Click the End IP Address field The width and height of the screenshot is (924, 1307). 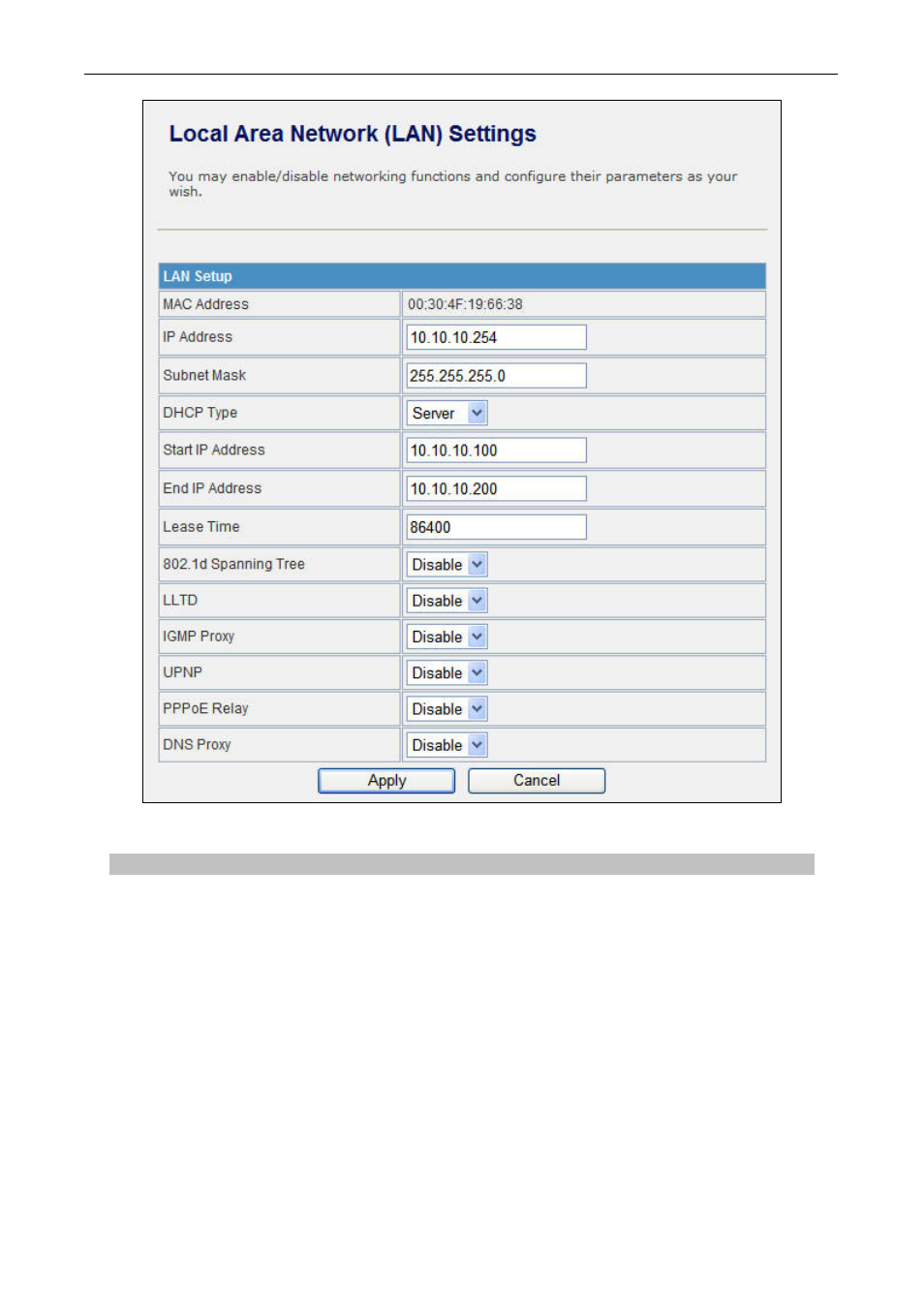[496, 489]
